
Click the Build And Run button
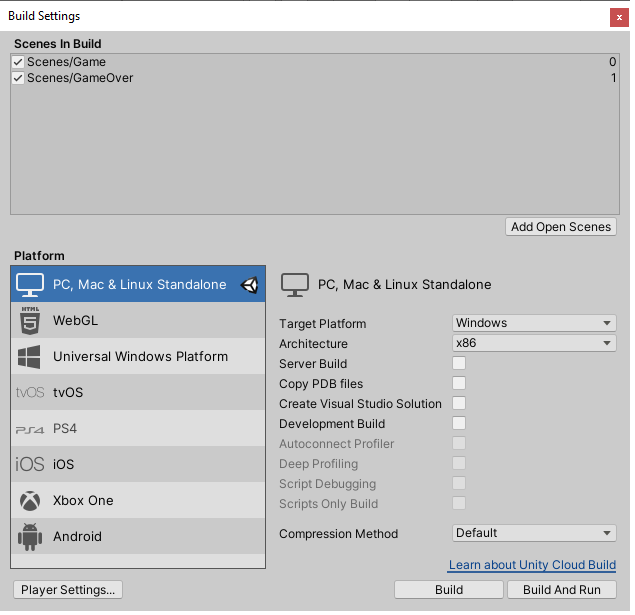562,590
